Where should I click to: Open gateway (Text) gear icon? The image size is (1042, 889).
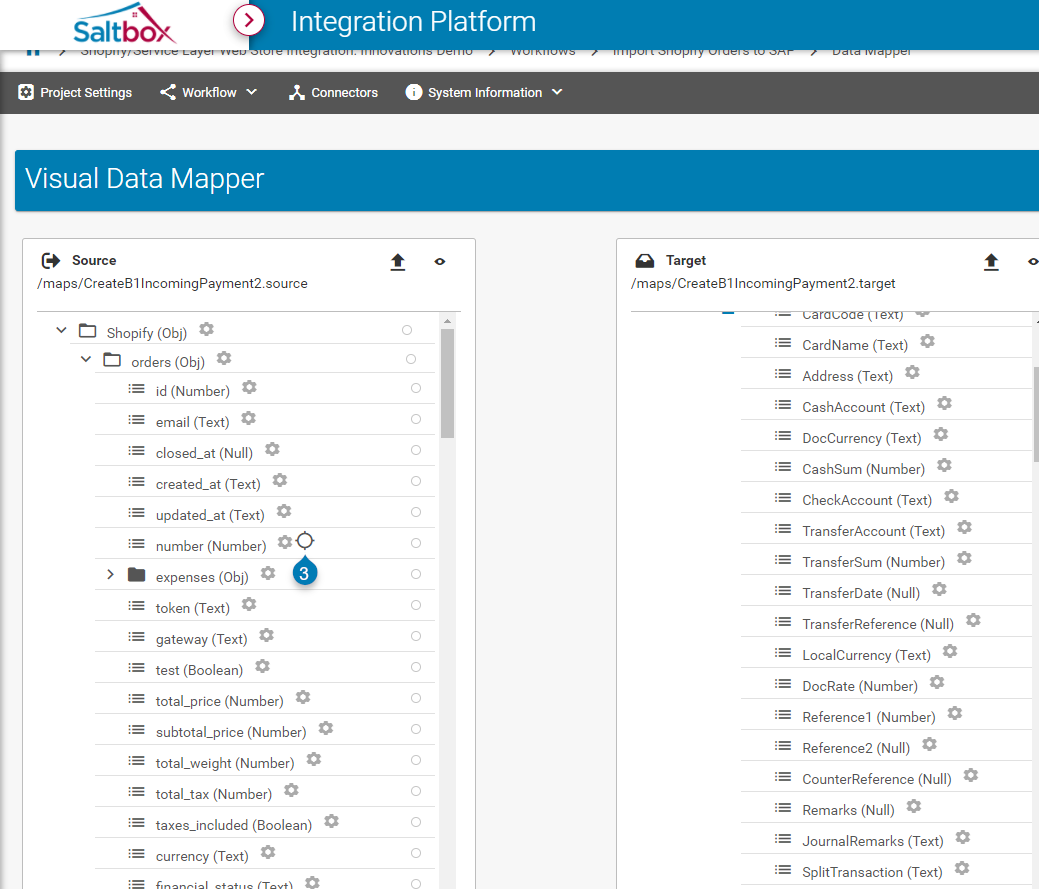pyautogui.click(x=266, y=635)
